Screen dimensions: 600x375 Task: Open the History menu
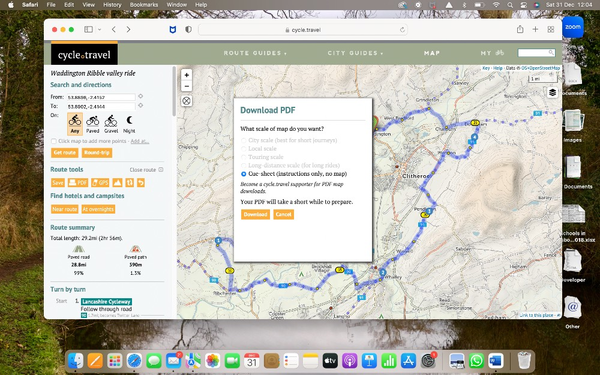click(x=112, y=5)
